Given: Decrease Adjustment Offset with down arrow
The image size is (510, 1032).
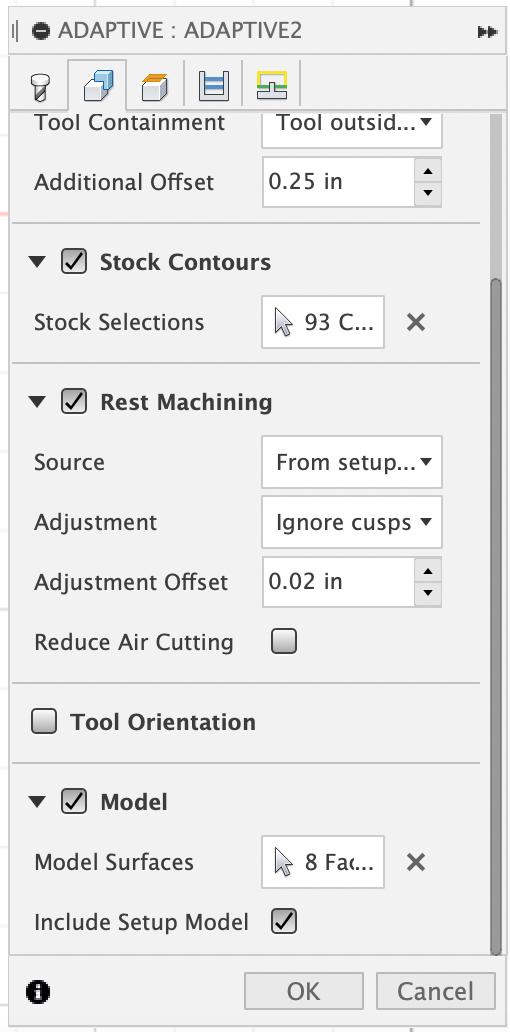Looking at the screenshot, I should tap(428, 594).
